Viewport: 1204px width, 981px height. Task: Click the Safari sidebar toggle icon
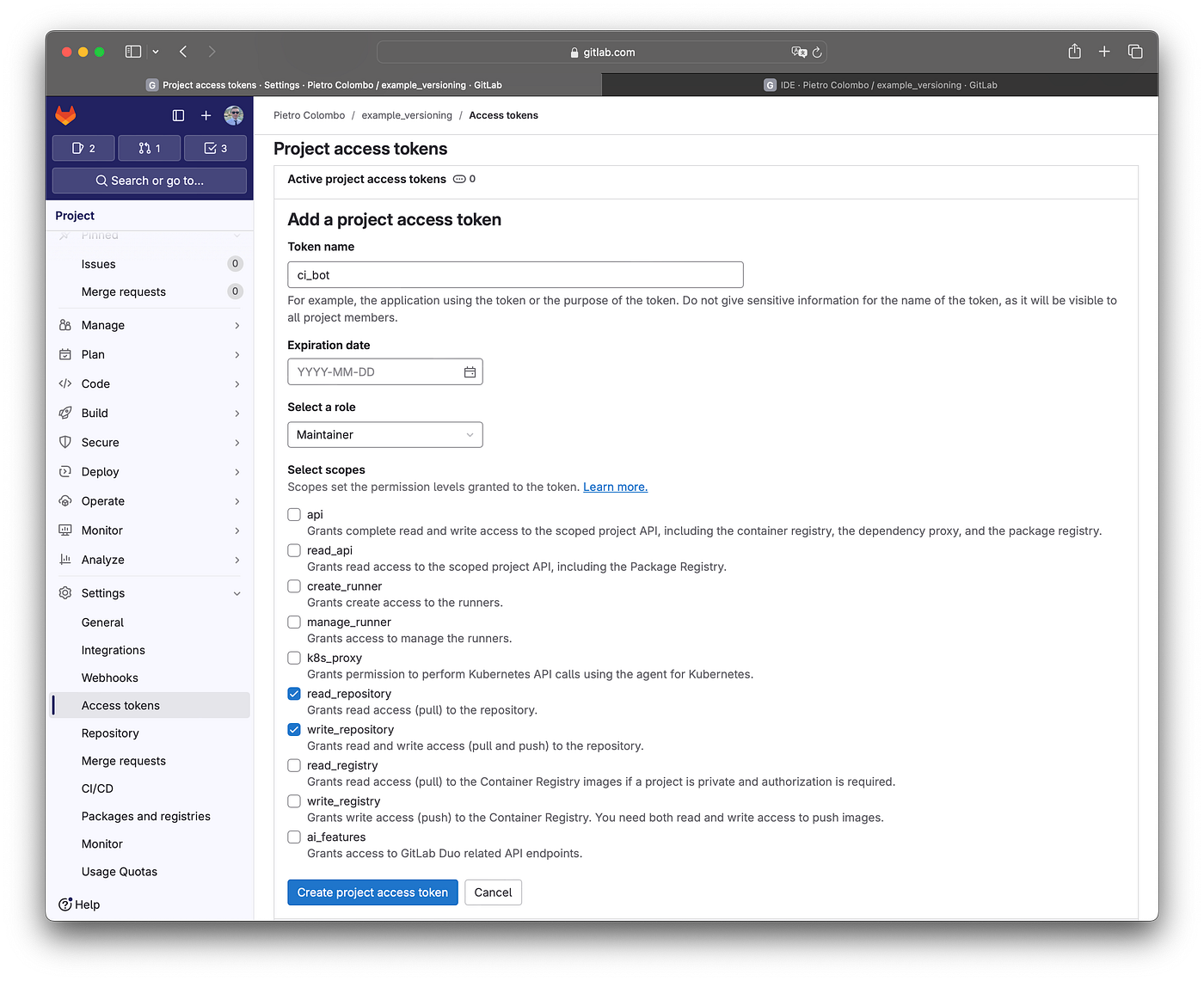click(133, 52)
